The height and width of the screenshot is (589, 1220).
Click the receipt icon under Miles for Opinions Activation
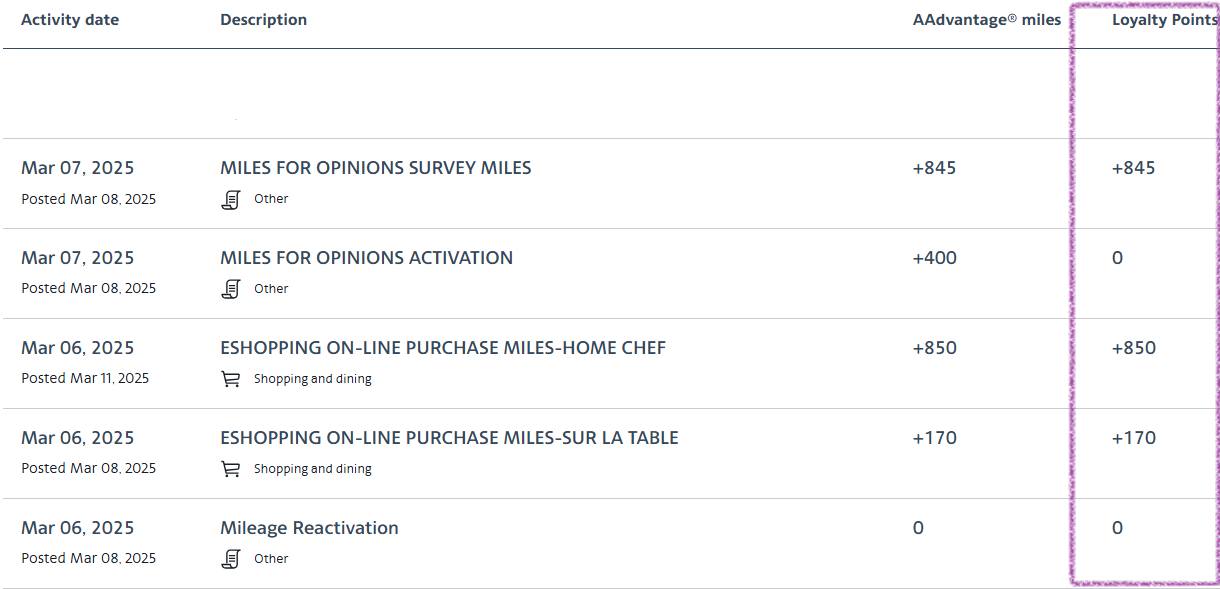(231, 289)
